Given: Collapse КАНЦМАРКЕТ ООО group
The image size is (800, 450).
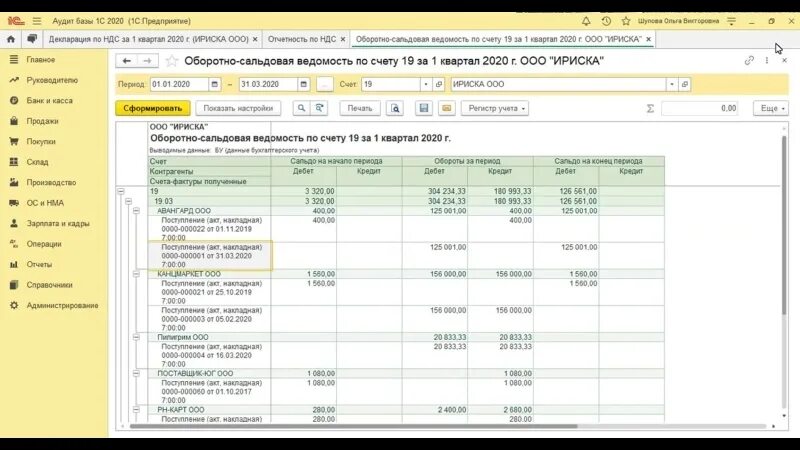Looking at the screenshot, I should click(x=136, y=274).
